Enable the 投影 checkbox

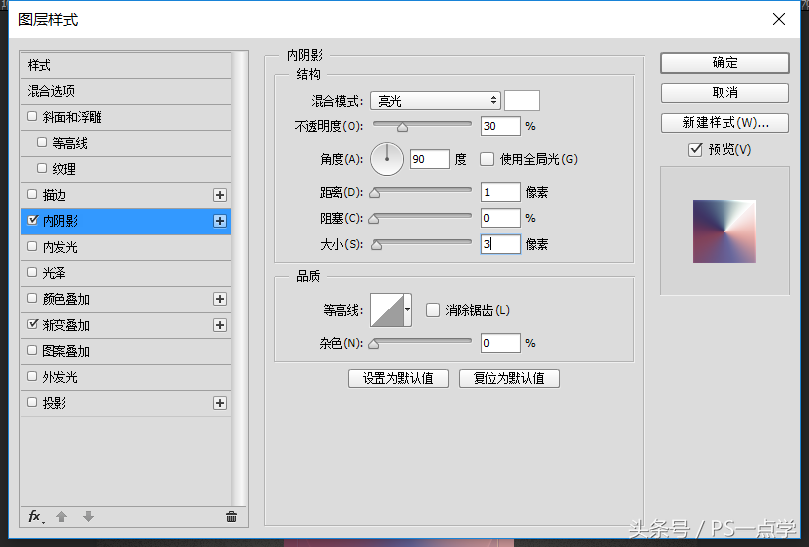[32, 403]
